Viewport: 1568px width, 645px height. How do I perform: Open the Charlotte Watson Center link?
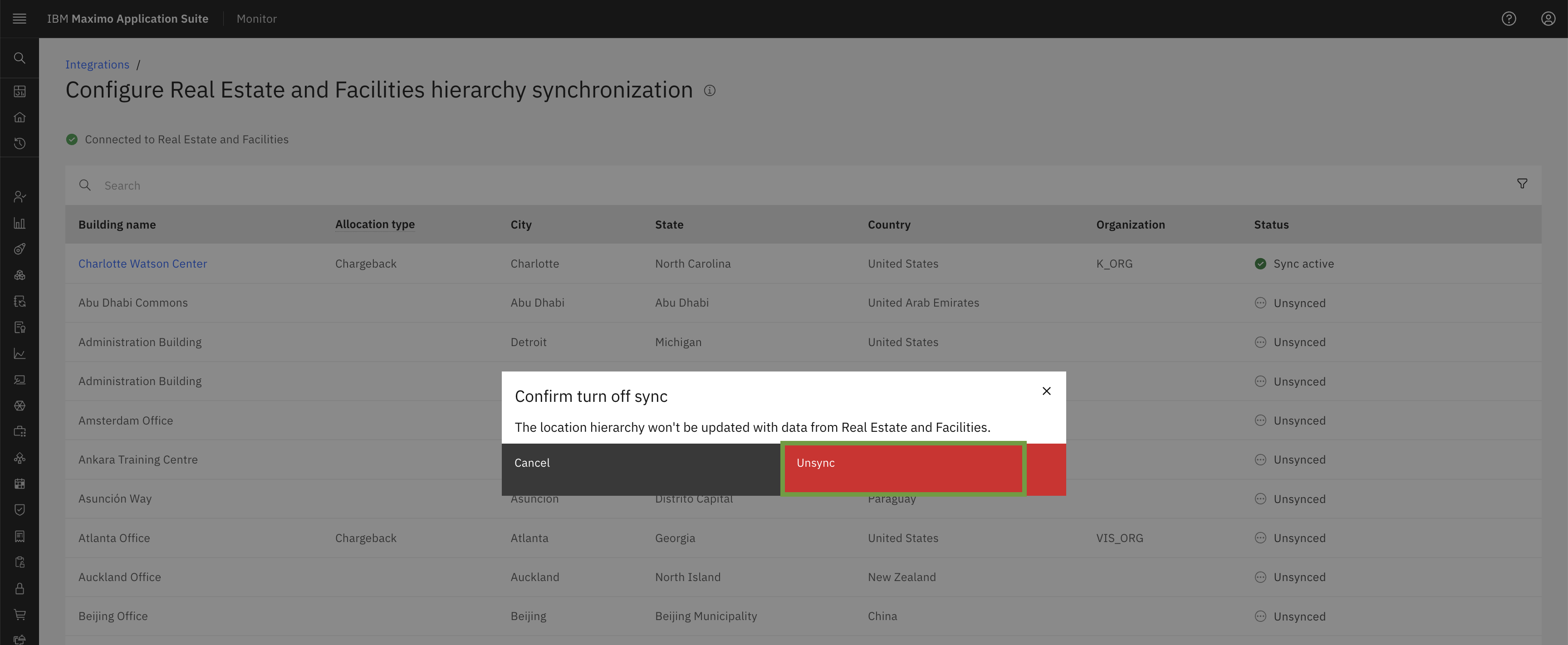(142, 264)
